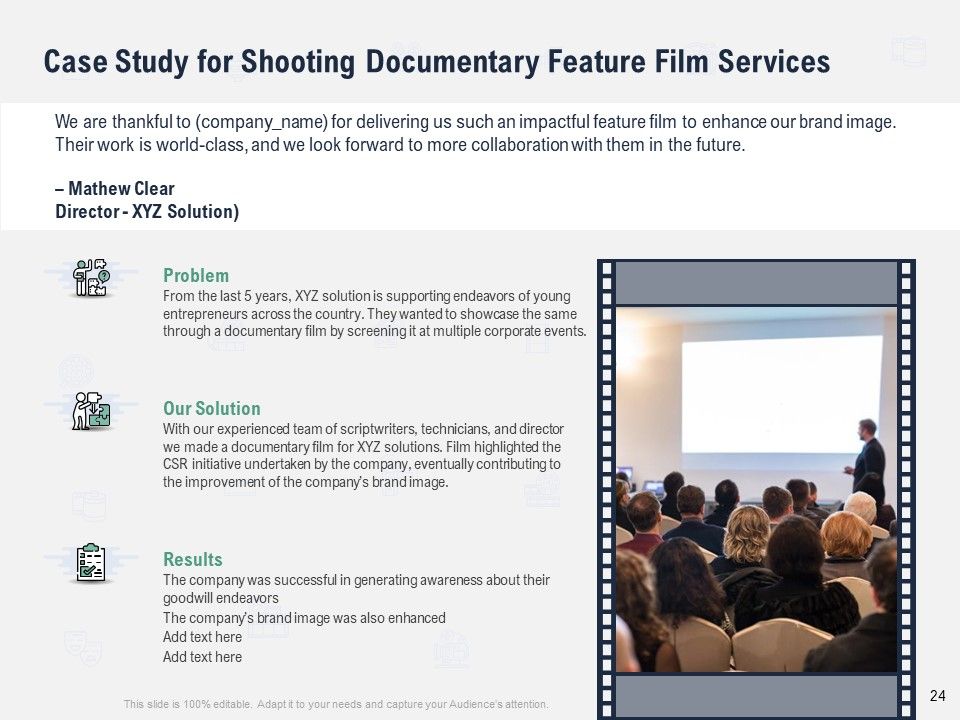Screen dimensions: 960x720
Task: Click the first 'Add text here' placeholder
Action: pyautogui.click(x=203, y=637)
